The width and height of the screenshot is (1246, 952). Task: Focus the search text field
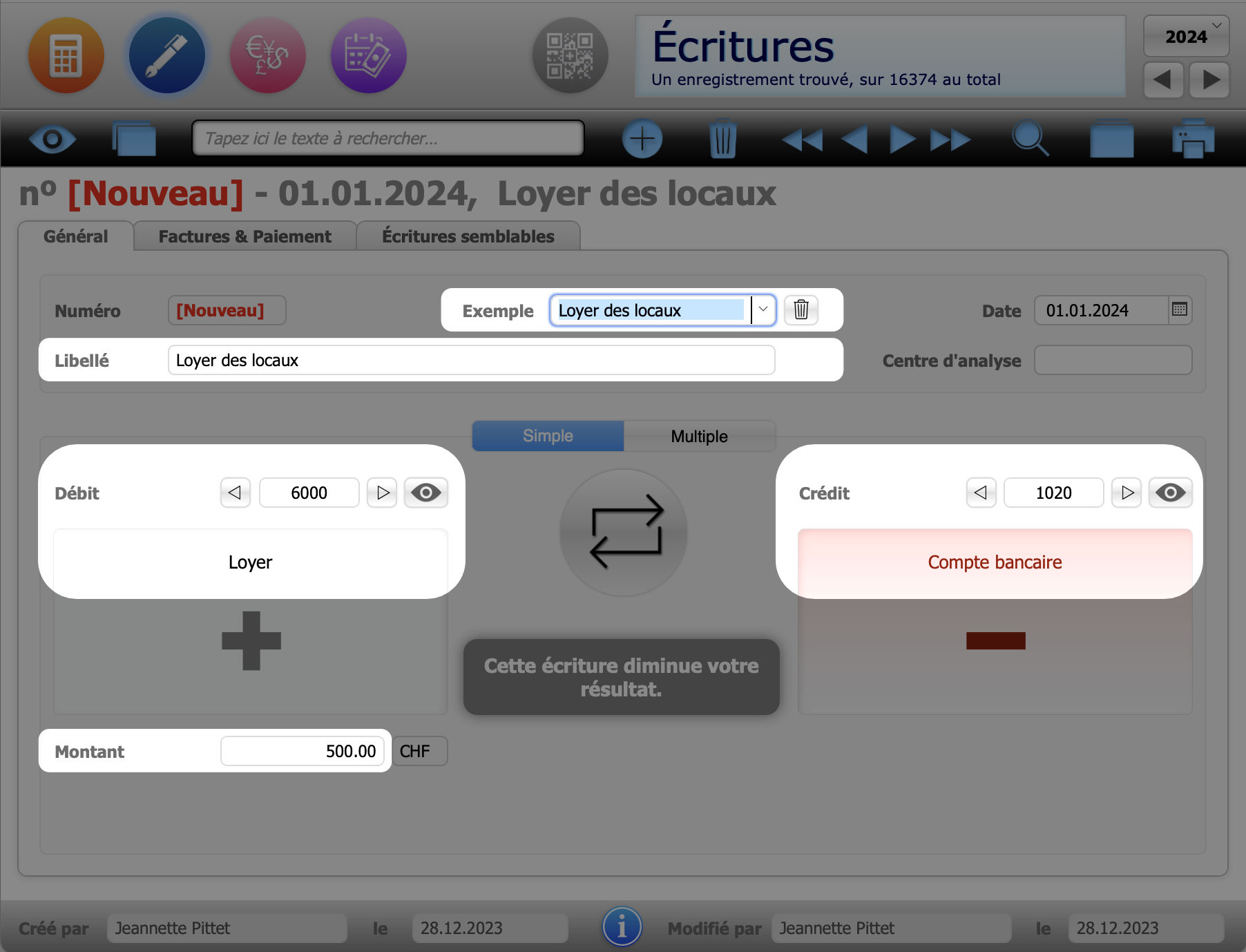pos(388,138)
